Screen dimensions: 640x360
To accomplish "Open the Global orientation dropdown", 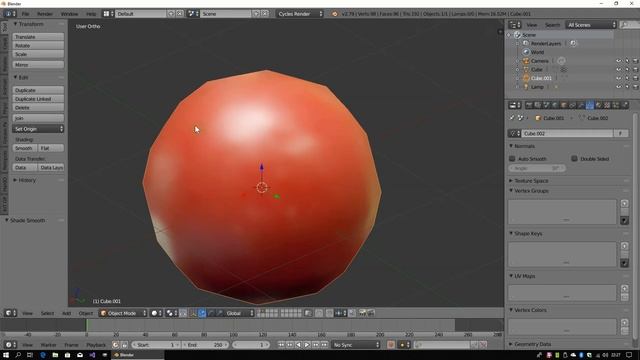I will pos(240,313).
